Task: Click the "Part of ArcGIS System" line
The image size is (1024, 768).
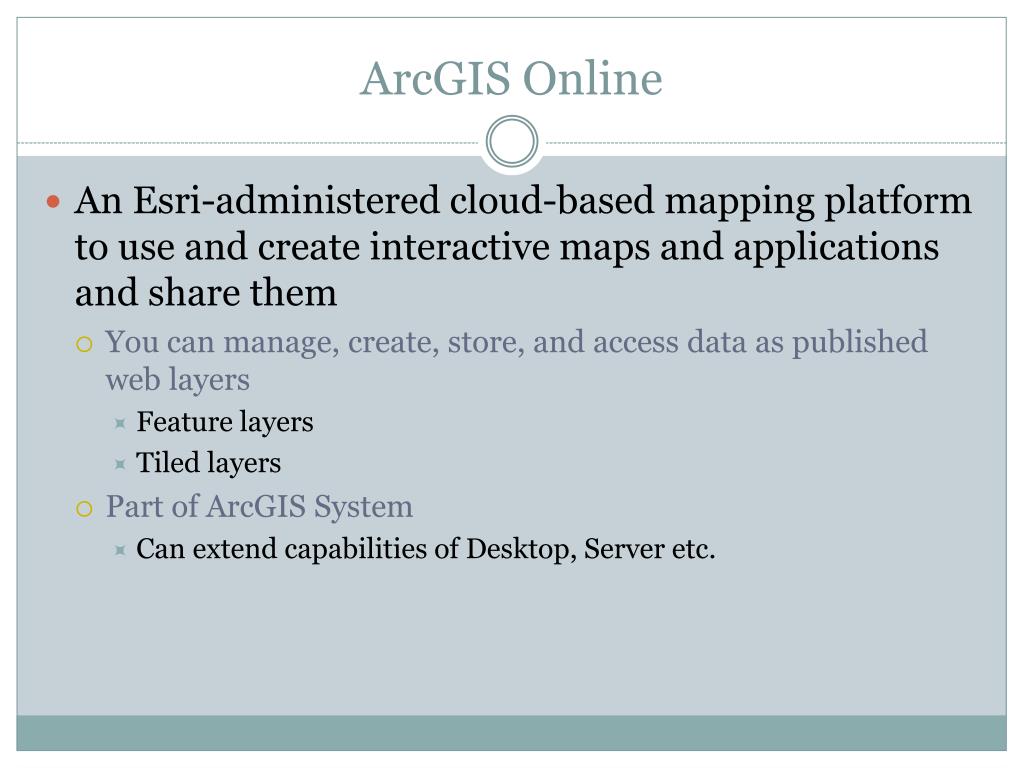Action: (x=259, y=507)
